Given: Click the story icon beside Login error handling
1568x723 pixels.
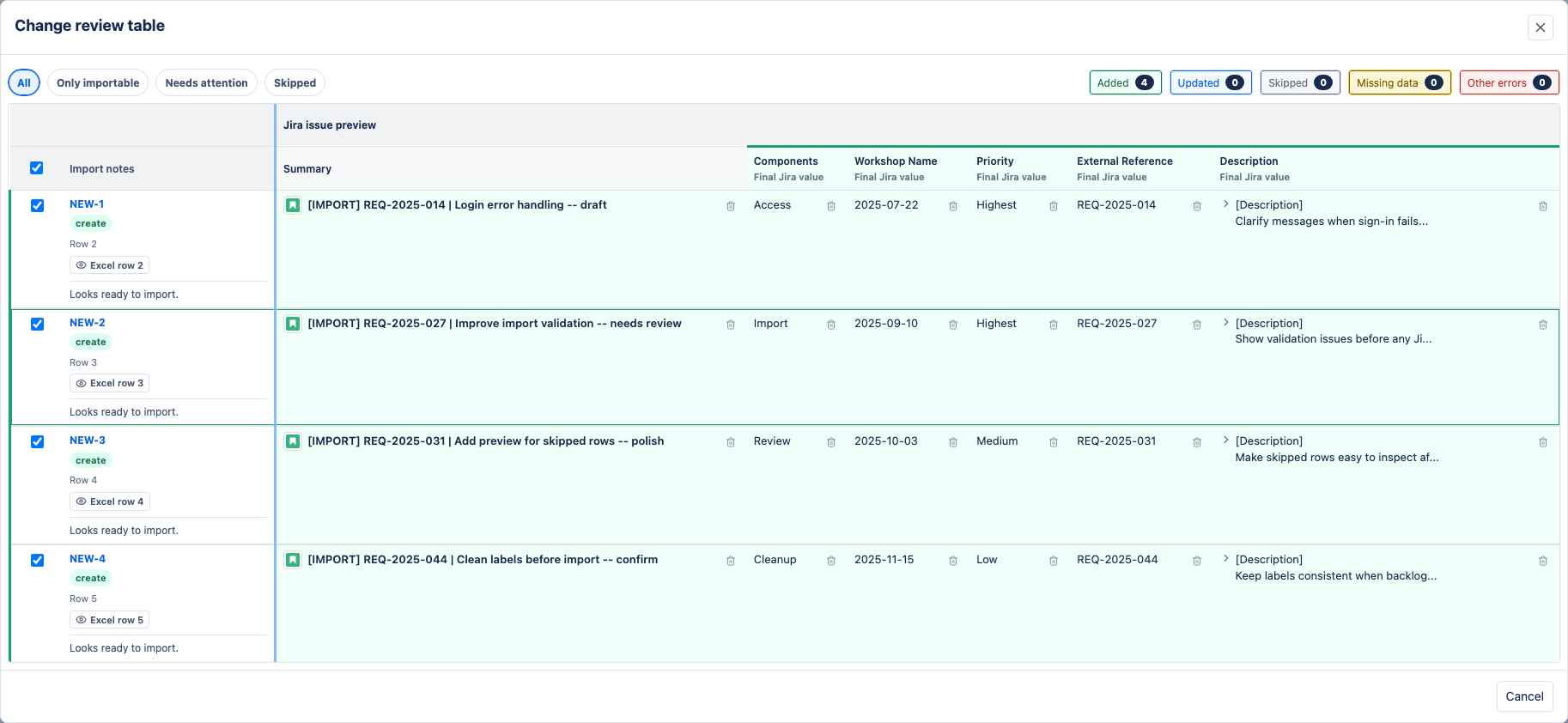Looking at the screenshot, I should tap(293, 205).
